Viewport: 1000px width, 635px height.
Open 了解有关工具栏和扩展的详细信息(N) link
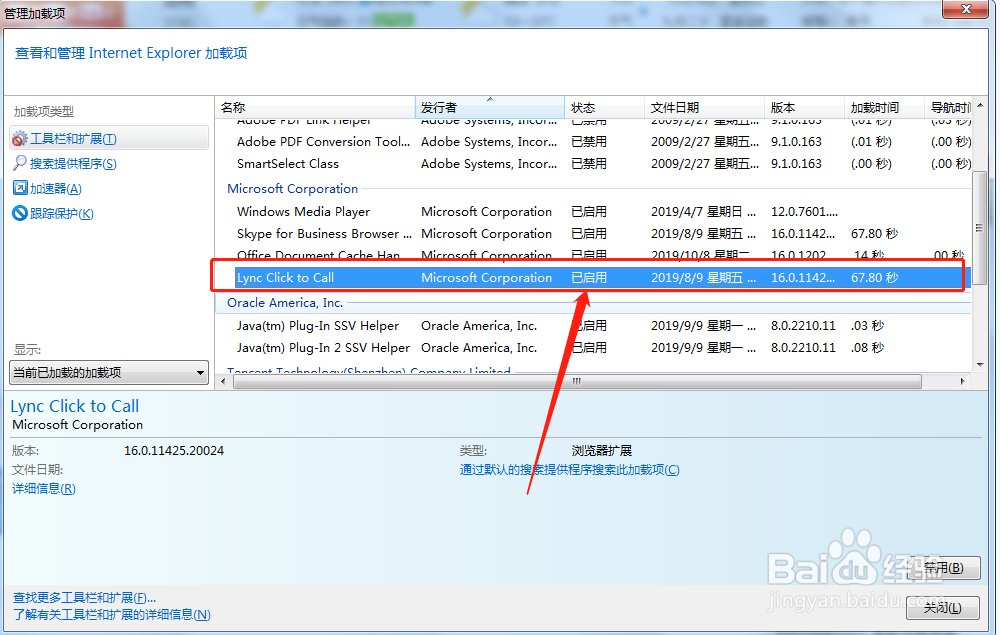112,615
